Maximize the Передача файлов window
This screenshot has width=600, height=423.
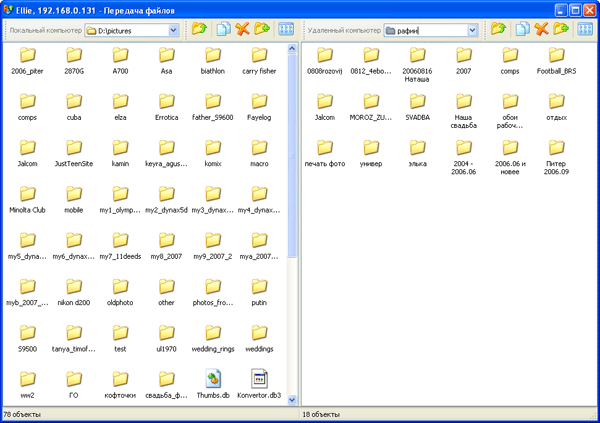point(575,10)
